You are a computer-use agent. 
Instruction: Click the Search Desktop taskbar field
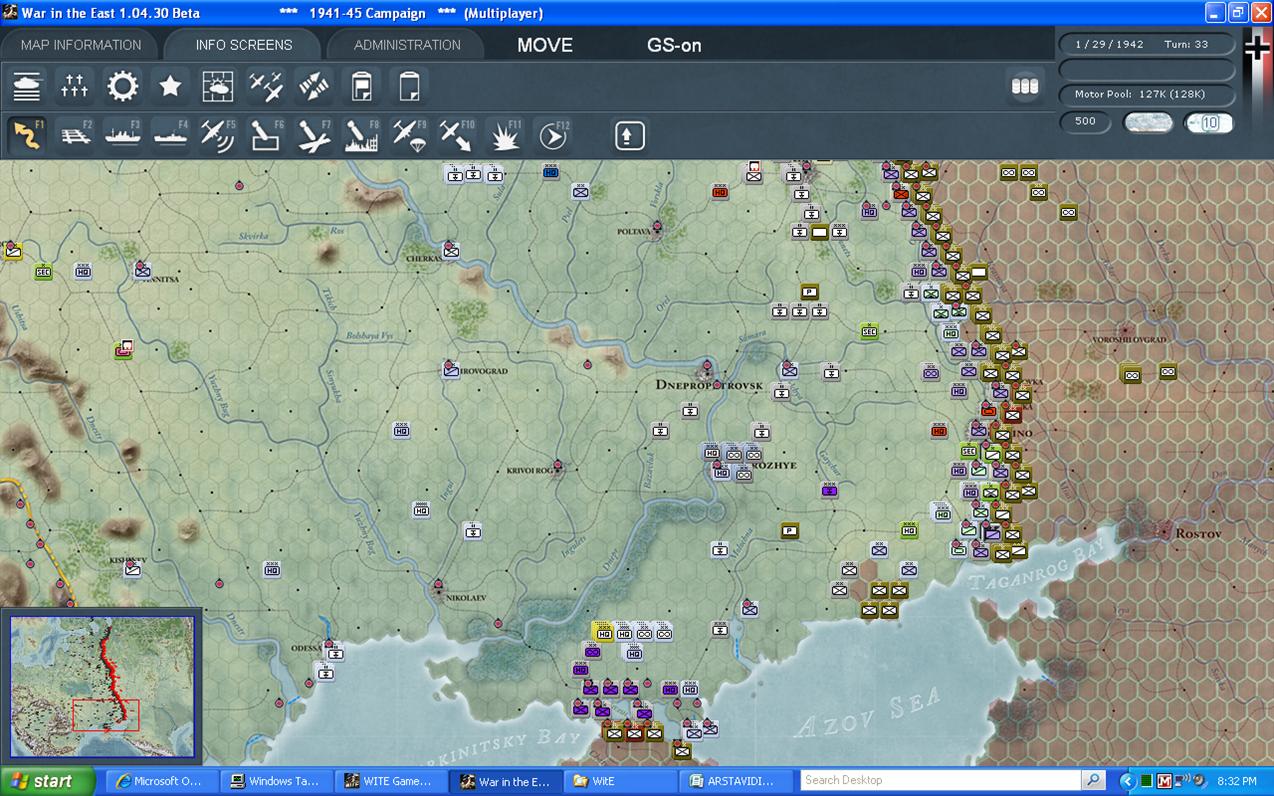[x=941, y=780]
